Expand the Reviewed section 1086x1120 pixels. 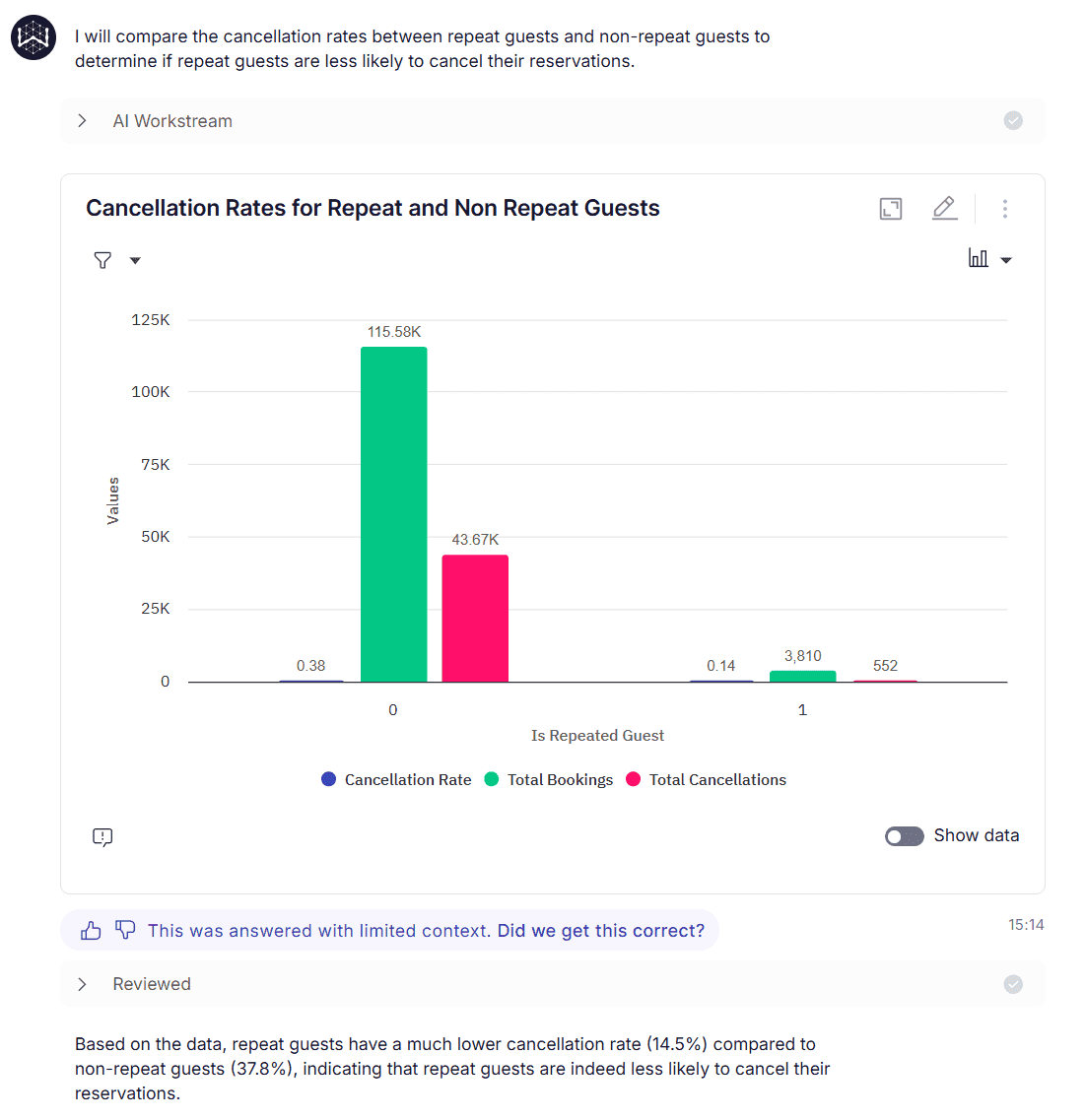(x=82, y=983)
